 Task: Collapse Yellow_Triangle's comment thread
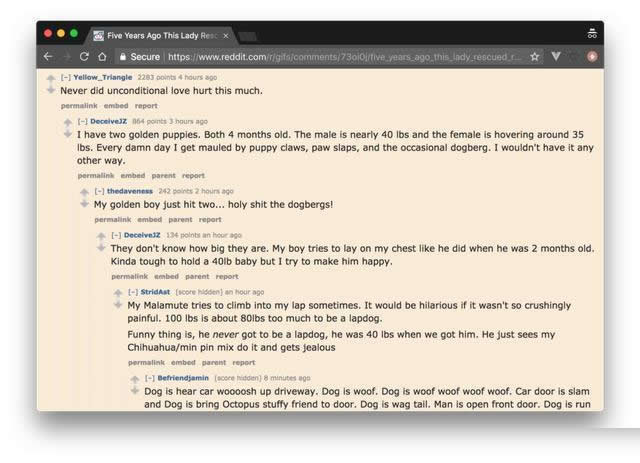pyautogui.click(x=66, y=77)
